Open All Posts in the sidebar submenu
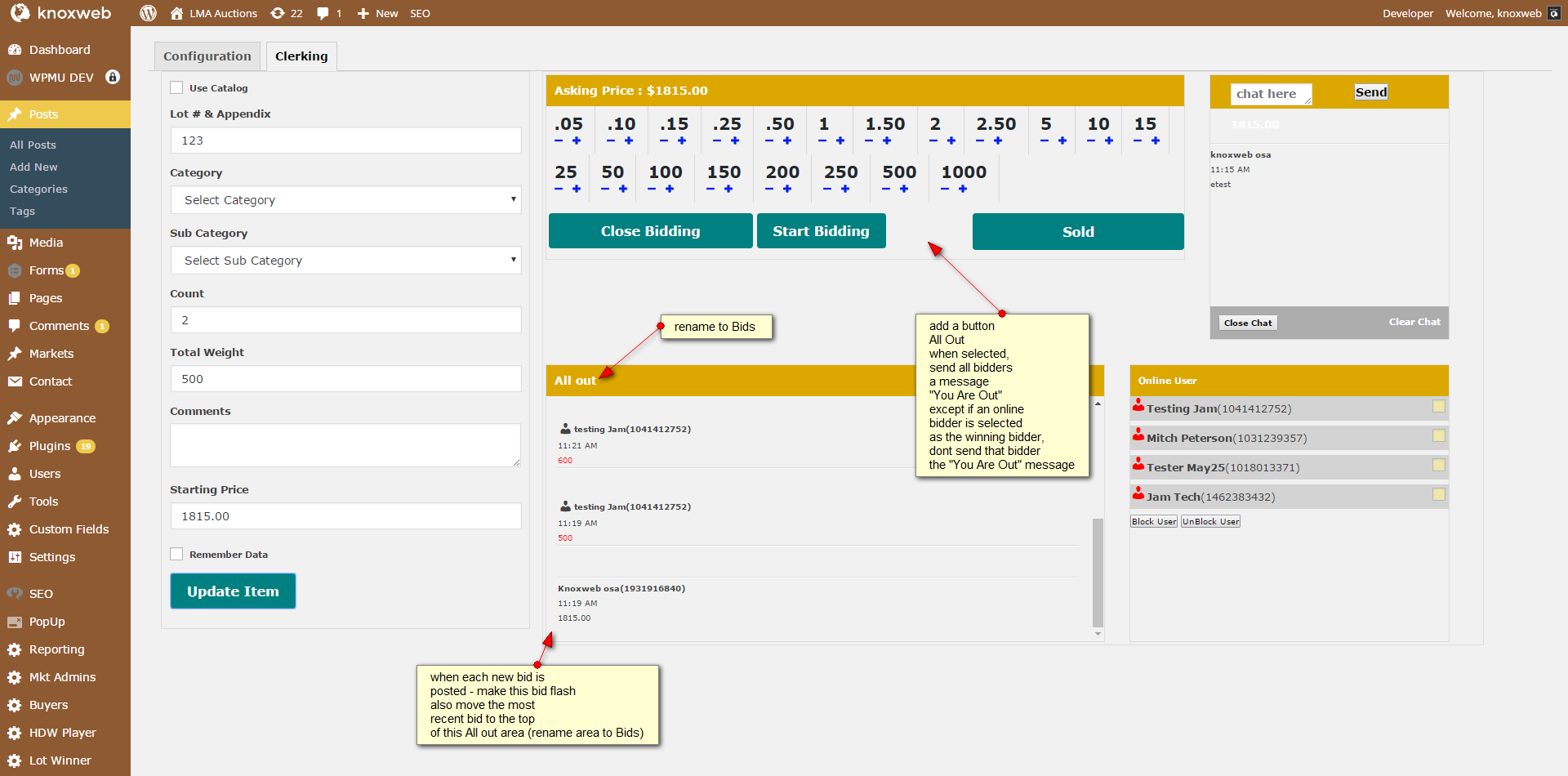This screenshot has height=776, width=1568. 33,145
